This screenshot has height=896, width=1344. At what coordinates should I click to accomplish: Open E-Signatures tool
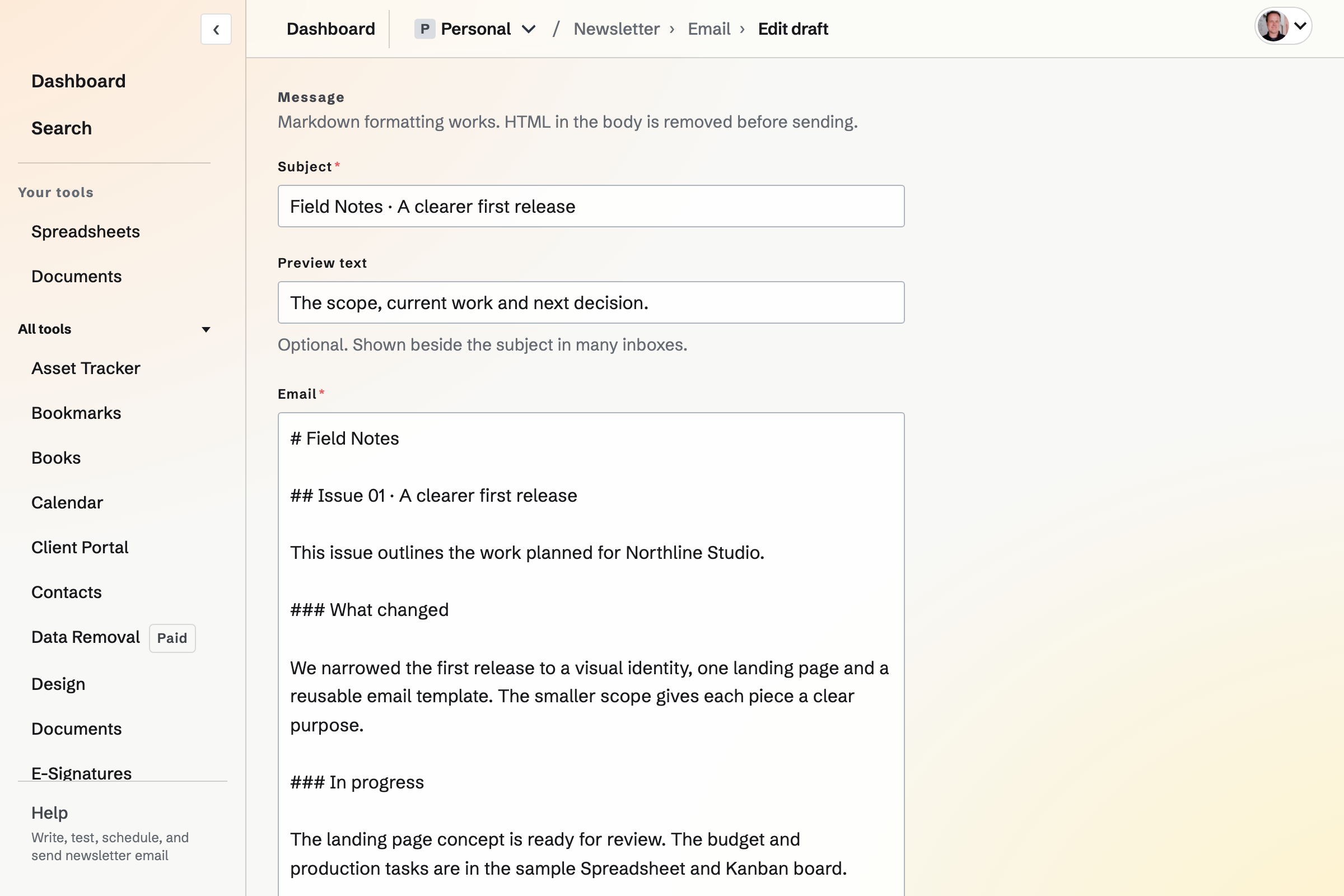pos(81,773)
